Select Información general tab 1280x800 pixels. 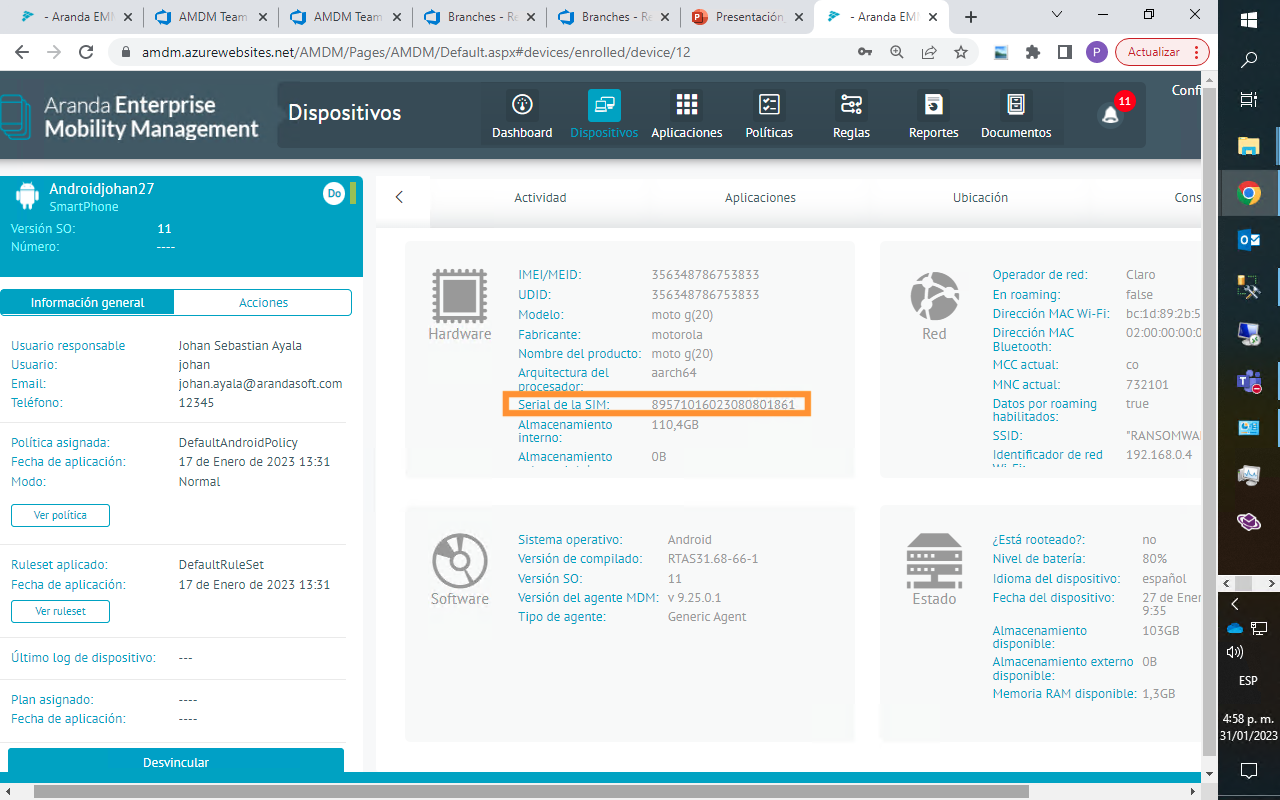point(87,302)
